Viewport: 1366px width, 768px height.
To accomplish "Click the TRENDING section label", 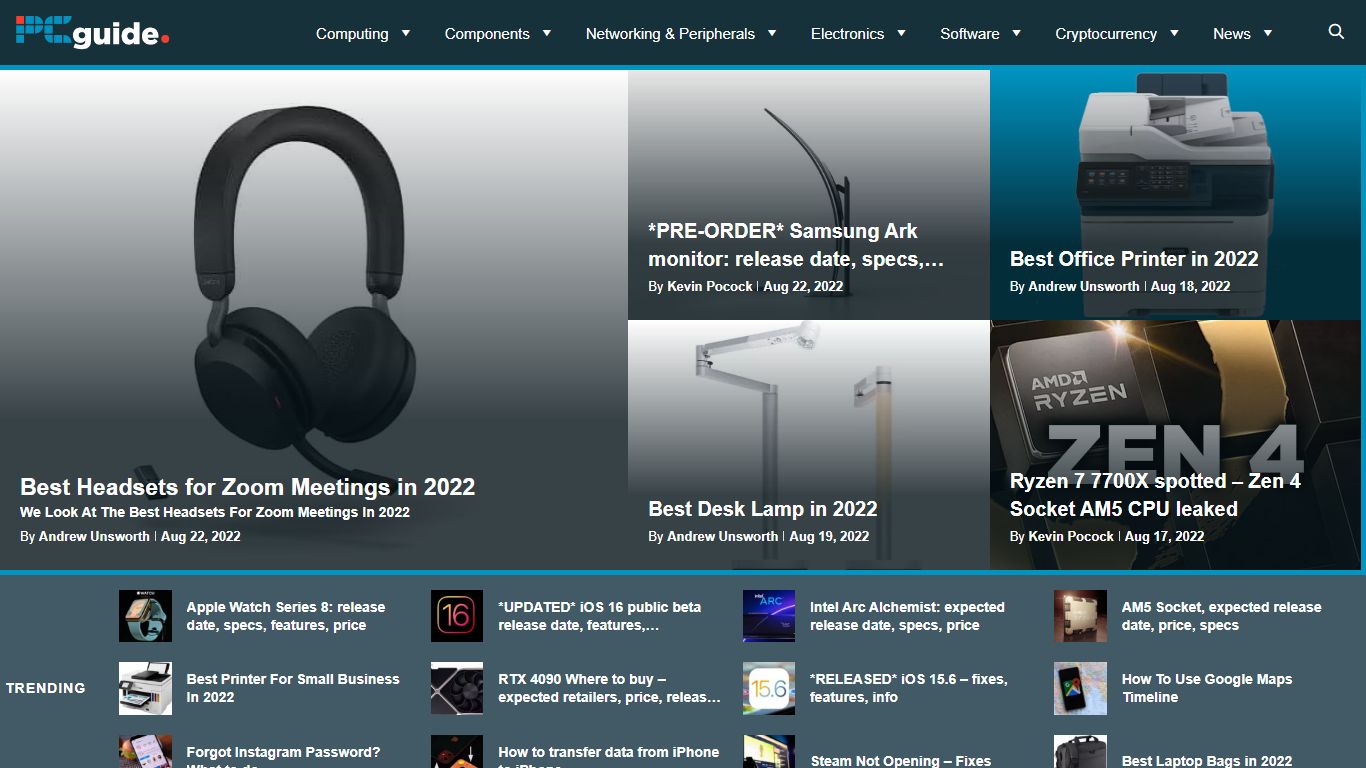I will [x=46, y=688].
